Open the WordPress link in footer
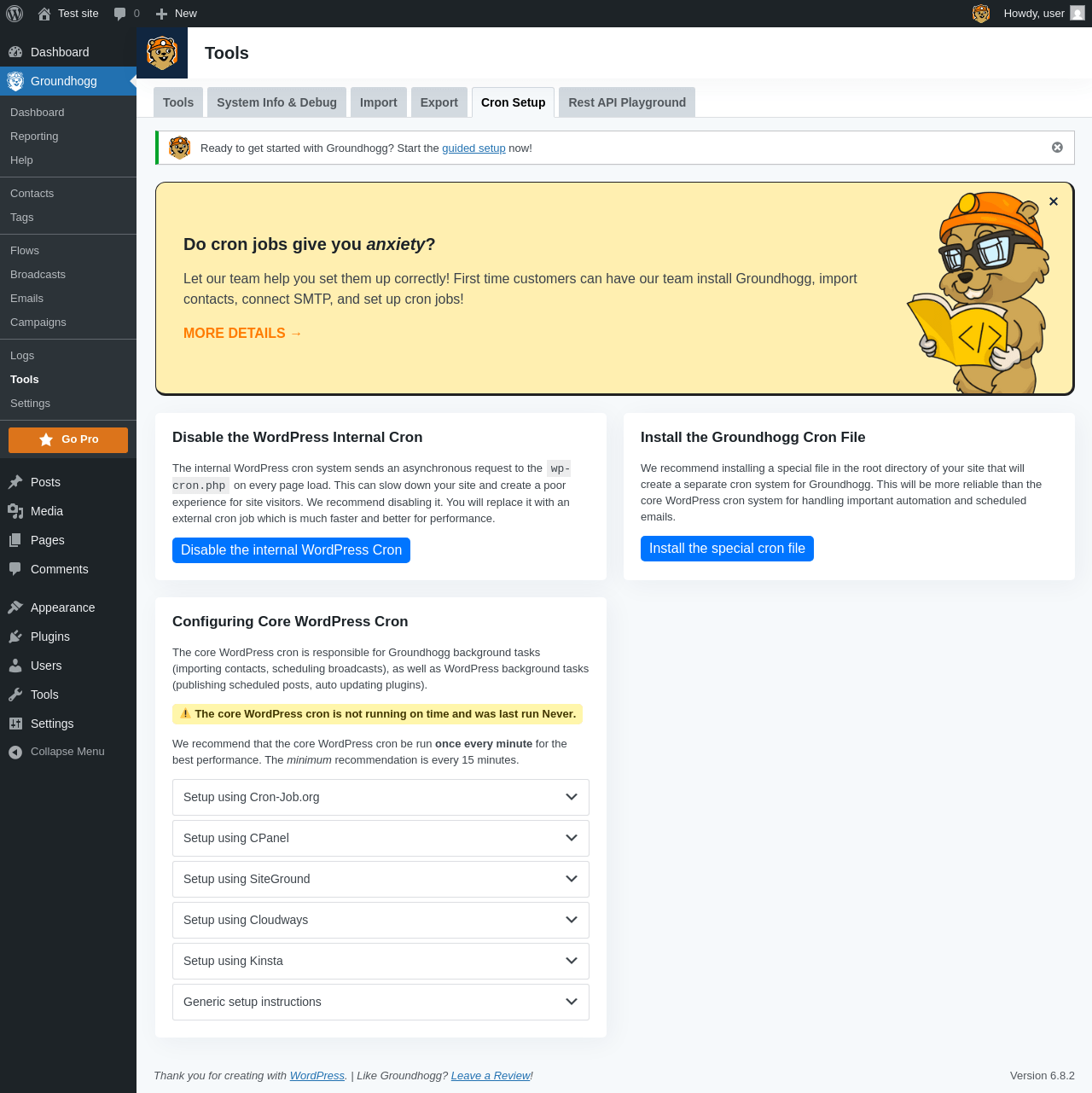The height and width of the screenshot is (1093, 1092). pos(317,1076)
